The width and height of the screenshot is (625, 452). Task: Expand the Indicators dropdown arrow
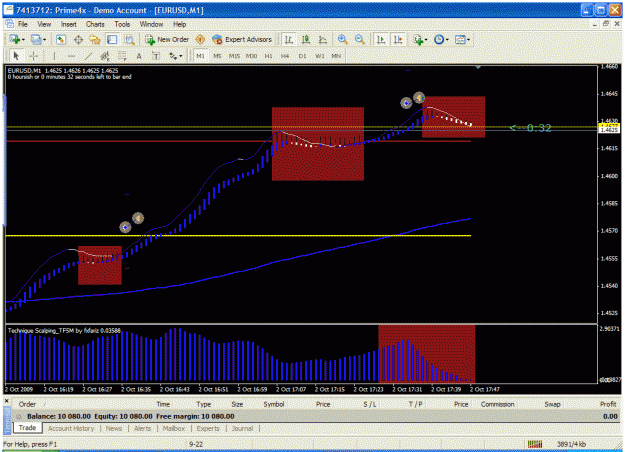click(426, 39)
